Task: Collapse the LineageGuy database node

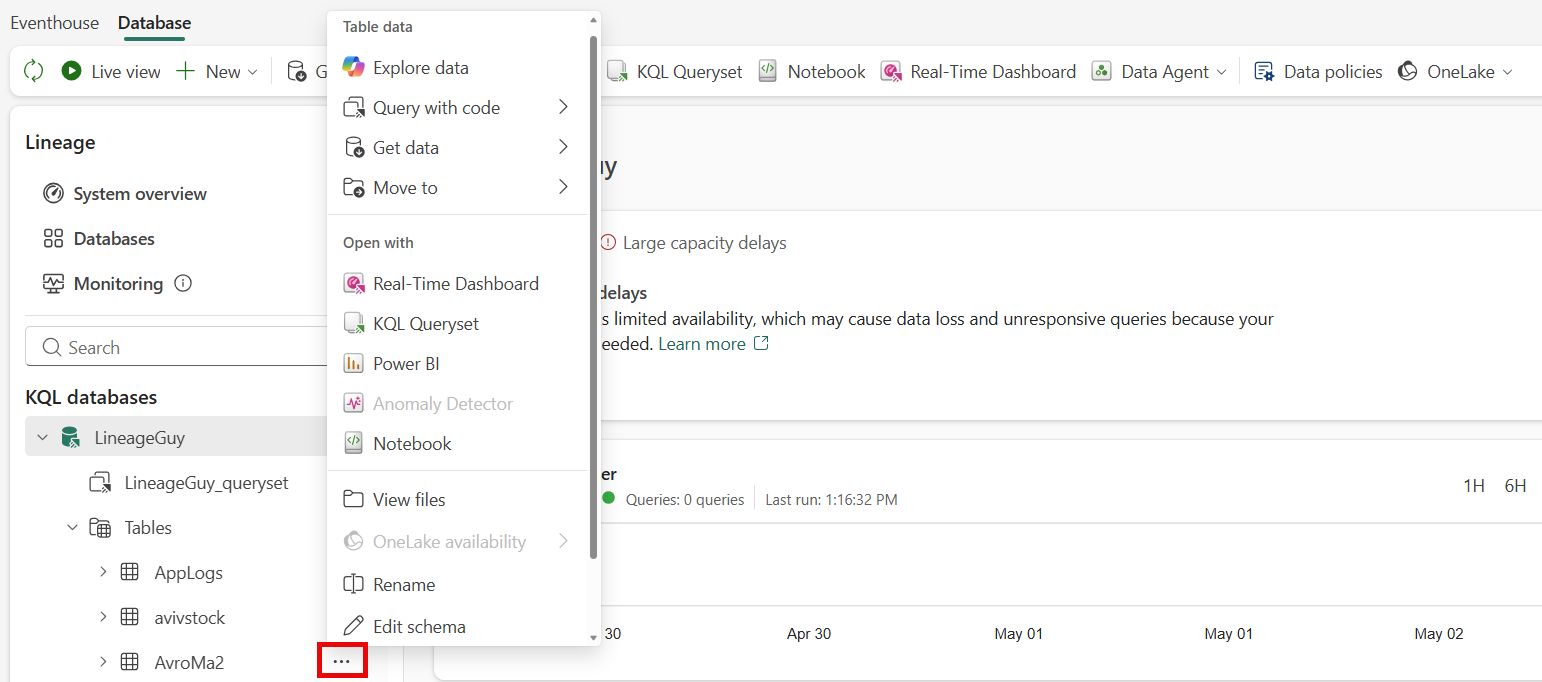Action: click(42, 437)
